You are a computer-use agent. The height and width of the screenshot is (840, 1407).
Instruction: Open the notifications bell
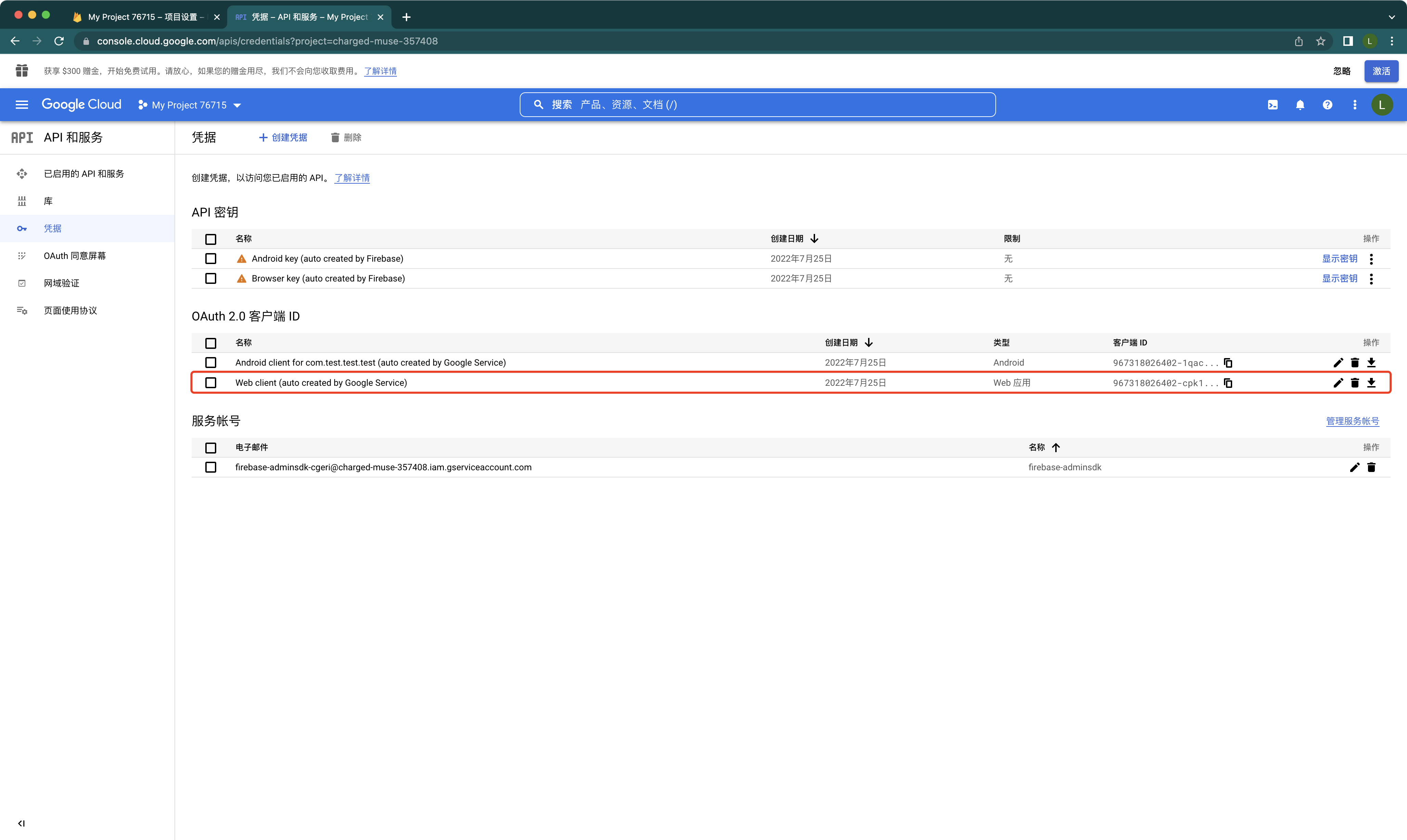point(1300,105)
